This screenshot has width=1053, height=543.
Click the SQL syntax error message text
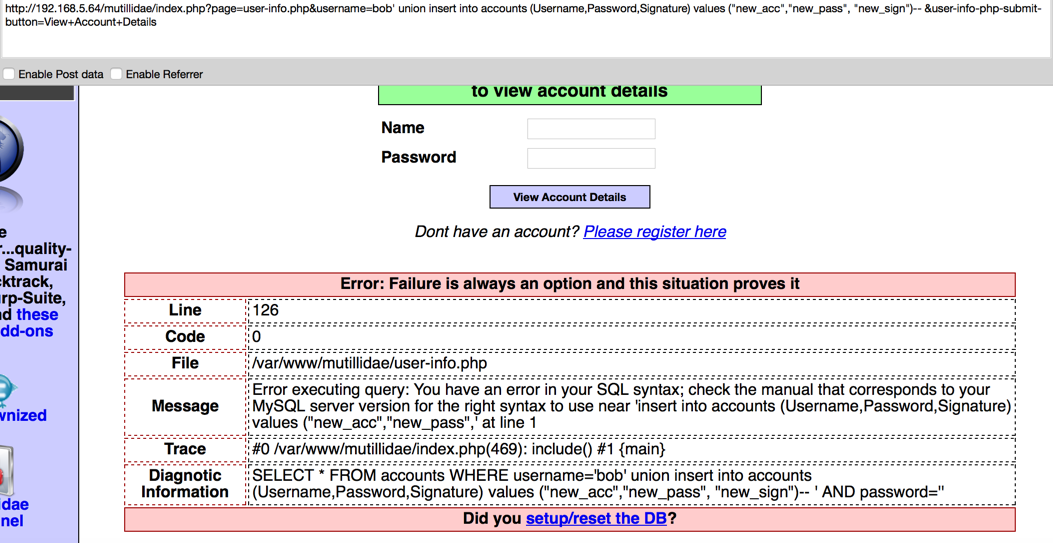[x=631, y=406]
